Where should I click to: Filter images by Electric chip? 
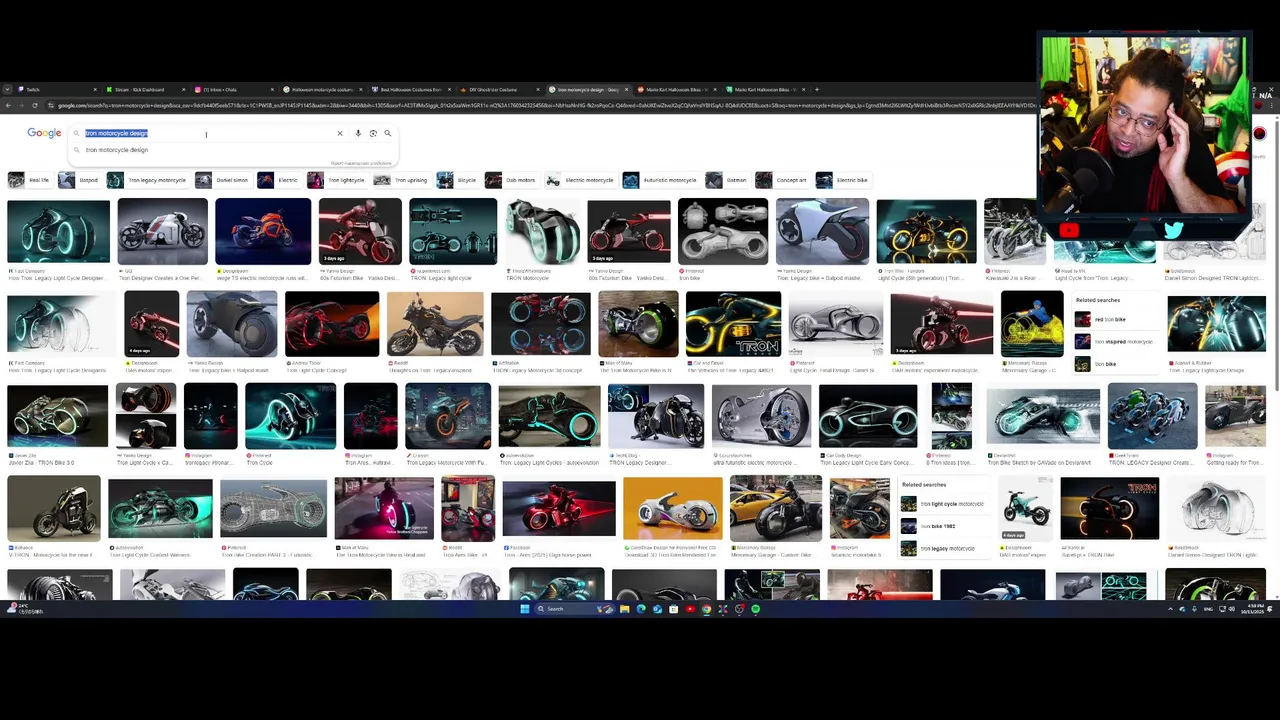pyautogui.click(x=279, y=180)
